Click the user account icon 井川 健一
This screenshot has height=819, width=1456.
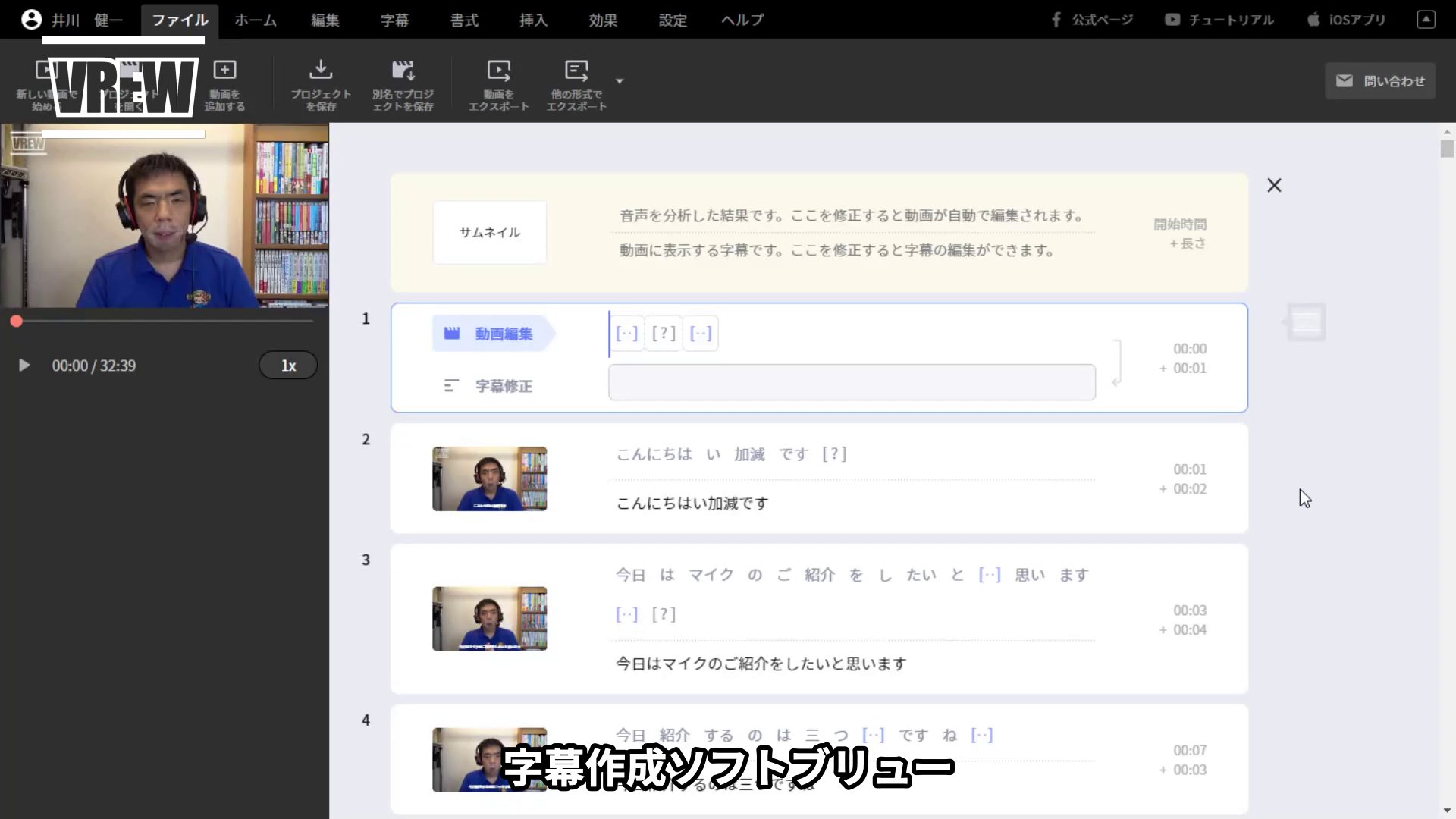tap(31, 20)
